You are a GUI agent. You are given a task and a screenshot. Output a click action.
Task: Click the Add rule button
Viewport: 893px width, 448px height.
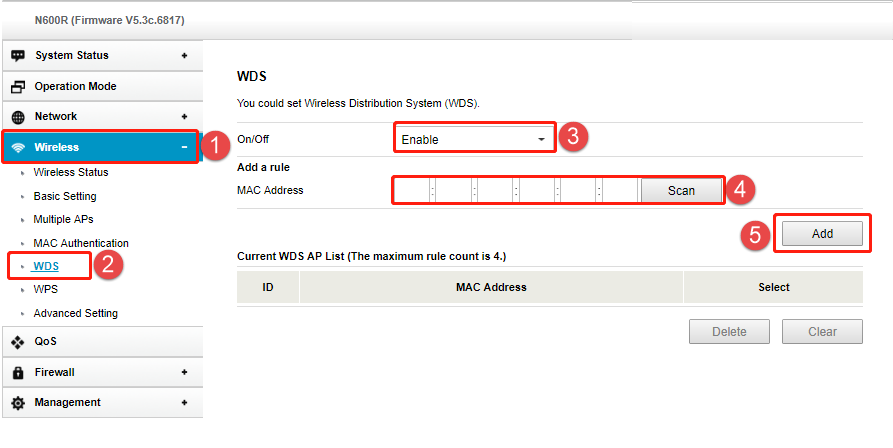822,233
